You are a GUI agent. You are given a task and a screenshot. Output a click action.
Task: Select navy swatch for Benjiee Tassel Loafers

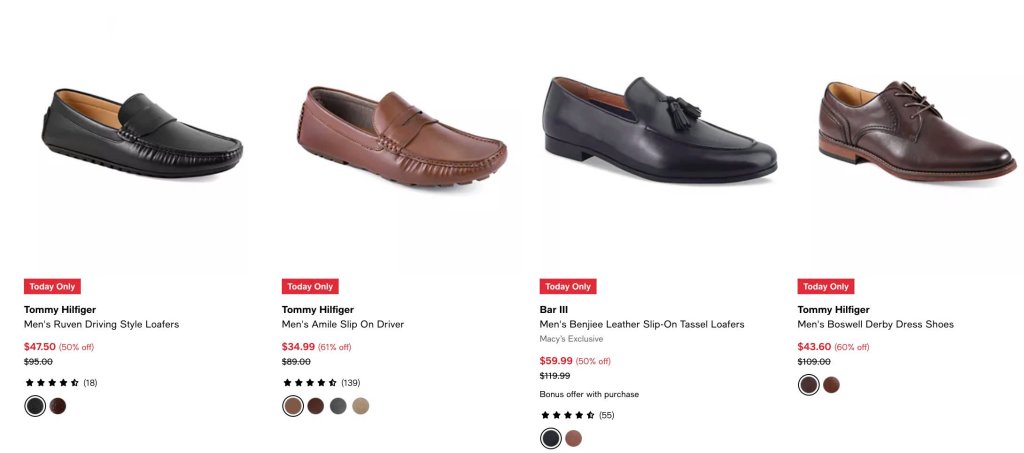coord(551,438)
